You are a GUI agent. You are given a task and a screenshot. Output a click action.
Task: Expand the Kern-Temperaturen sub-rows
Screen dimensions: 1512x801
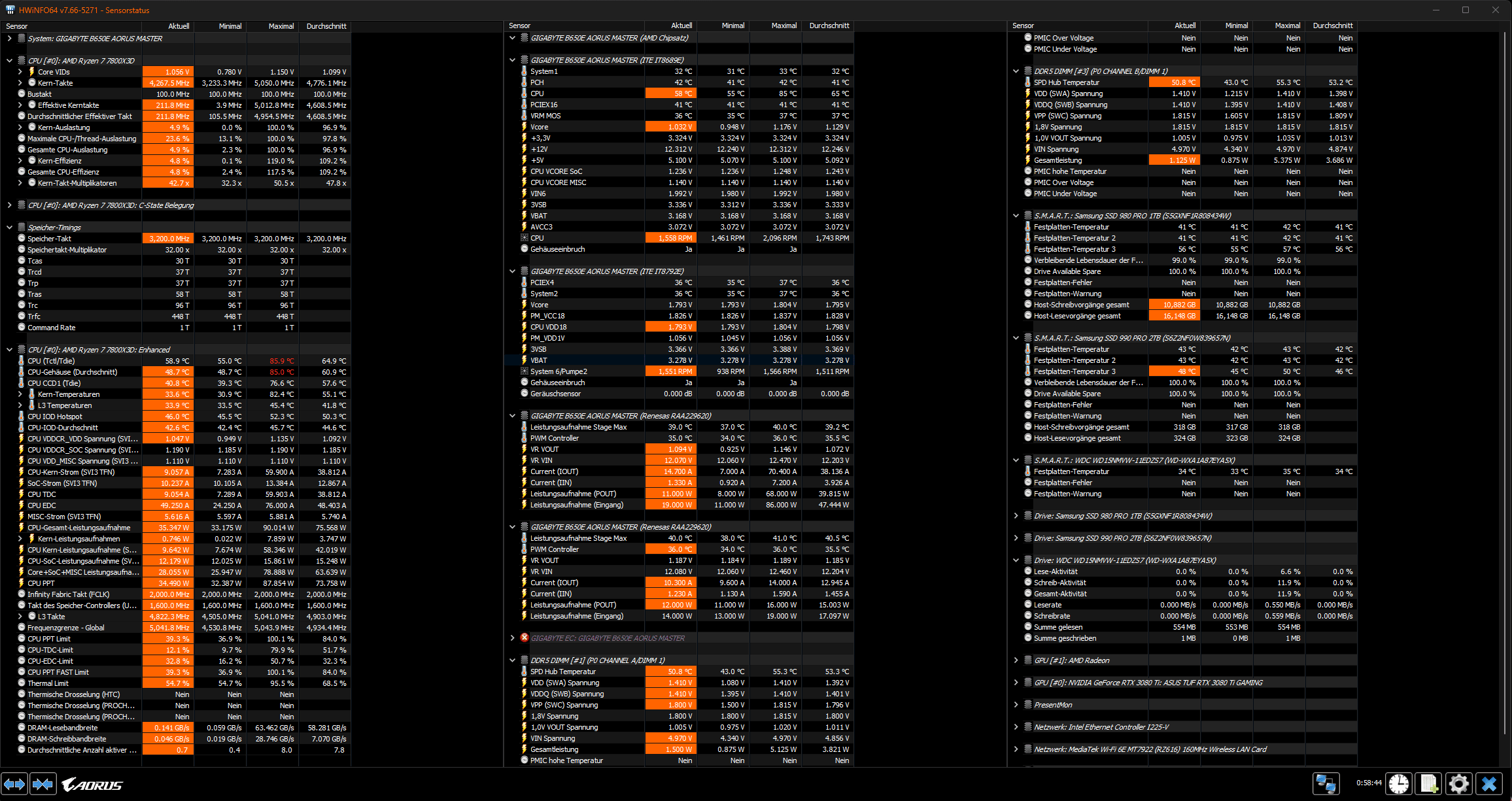[x=20, y=394]
